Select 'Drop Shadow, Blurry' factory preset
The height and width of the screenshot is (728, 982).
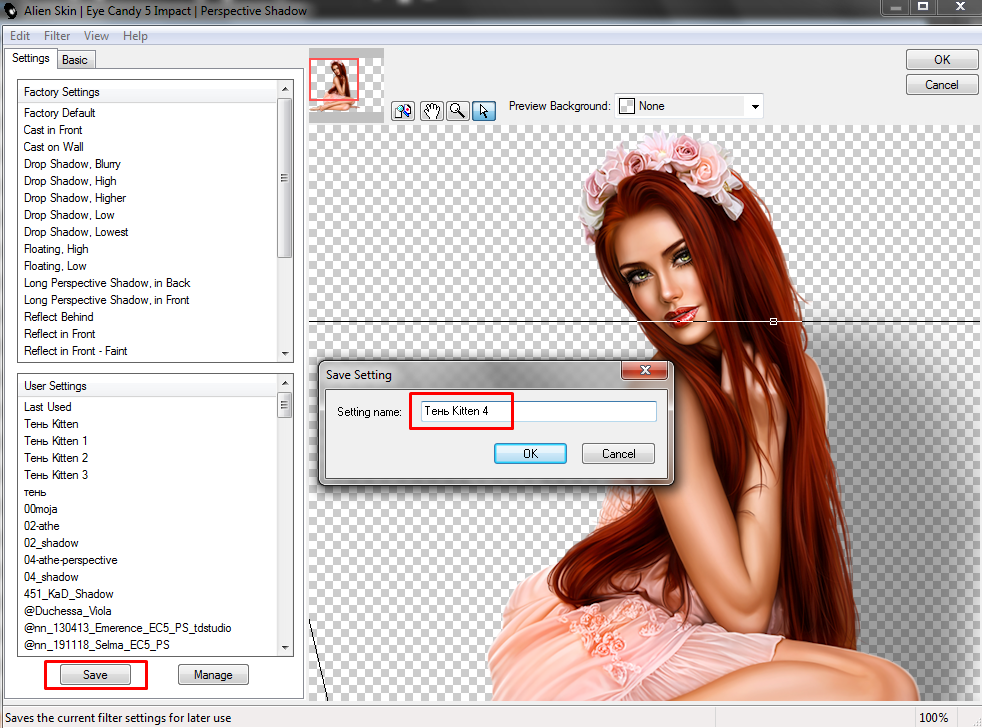[72, 164]
